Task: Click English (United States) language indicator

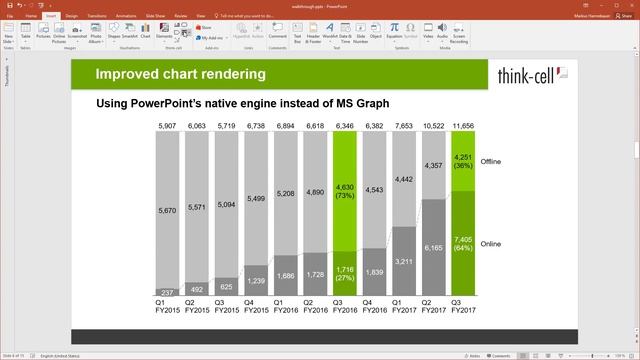Action: coord(60,356)
